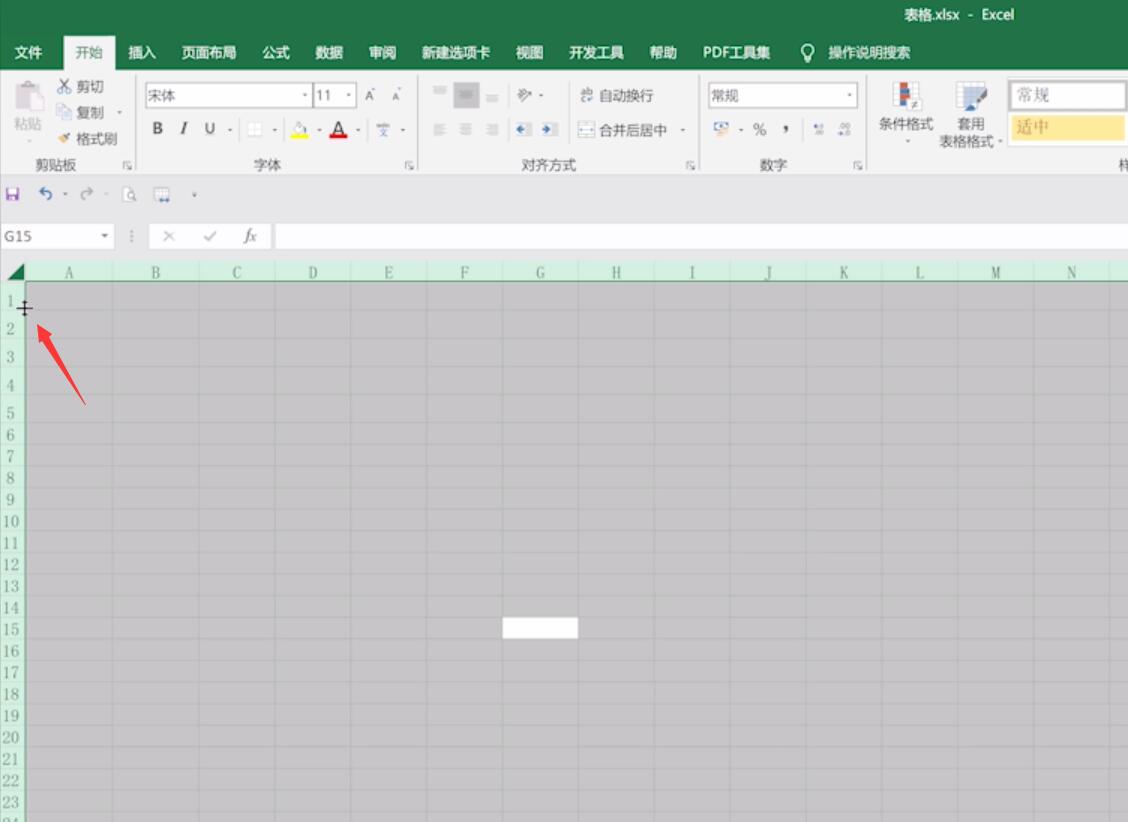
Task: Click Merge & Center (合并后居中)
Action: click(623, 130)
